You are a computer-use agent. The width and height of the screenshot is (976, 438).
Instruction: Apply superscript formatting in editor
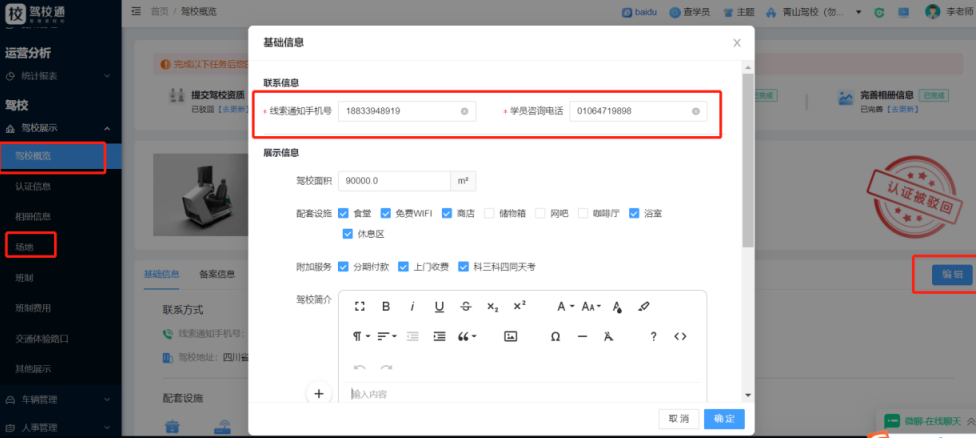pyautogui.click(x=520, y=305)
